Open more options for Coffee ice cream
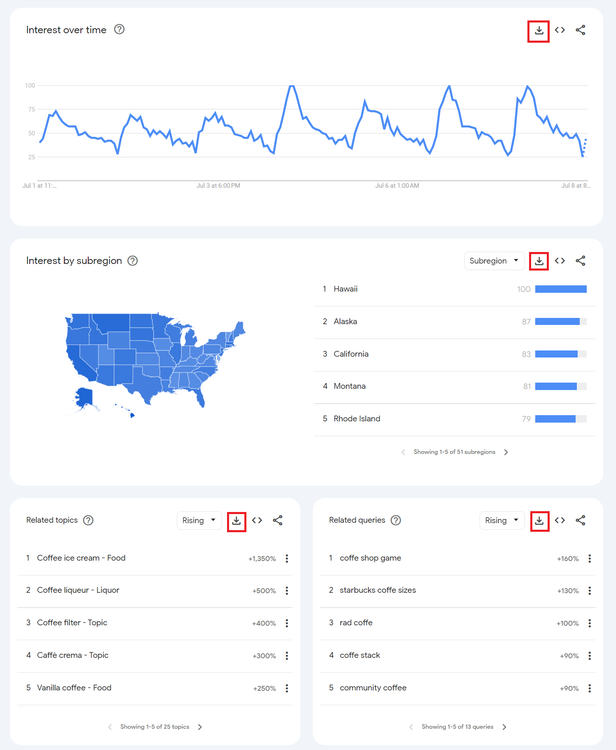Viewport: 616px width, 750px height. pyautogui.click(x=287, y=559)
